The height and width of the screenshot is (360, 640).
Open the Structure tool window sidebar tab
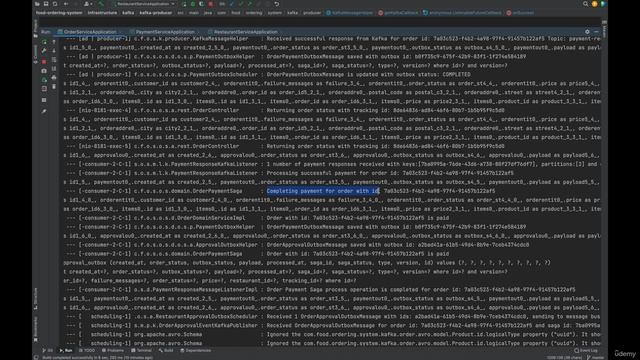click(36, 299)
